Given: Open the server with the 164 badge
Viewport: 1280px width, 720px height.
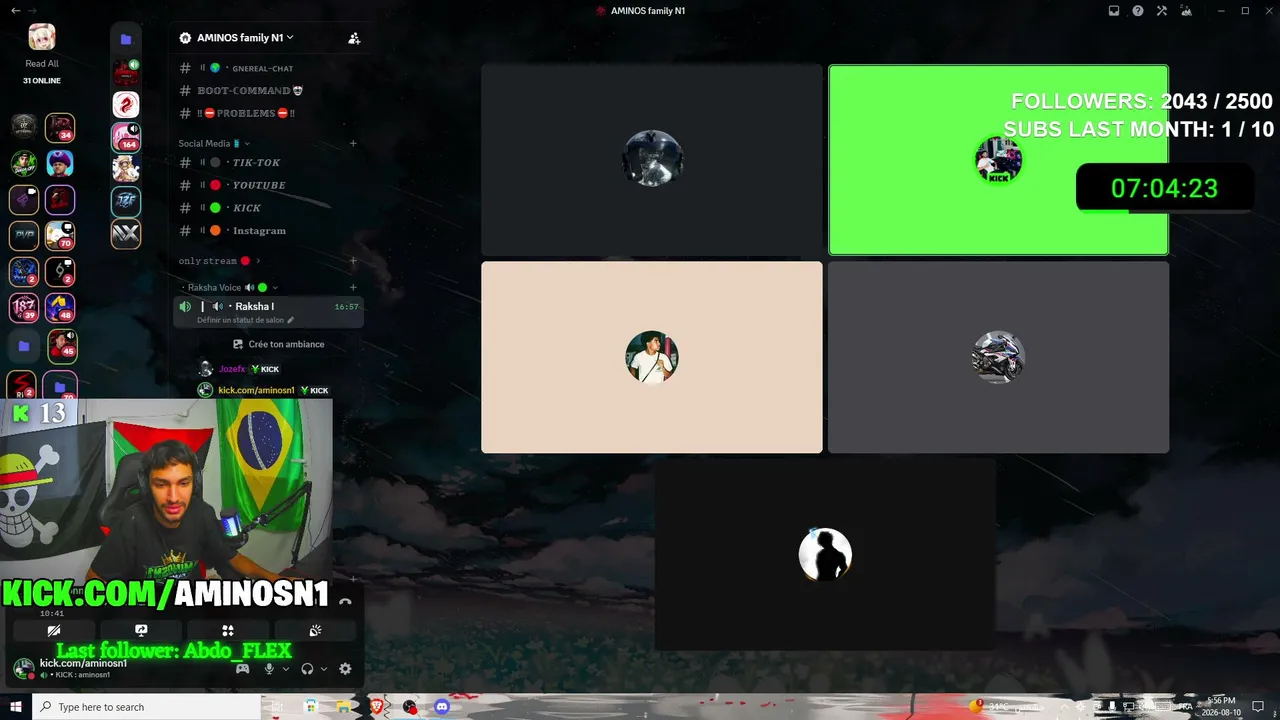Looking at the screenshot, I should (x=126, y=137).
